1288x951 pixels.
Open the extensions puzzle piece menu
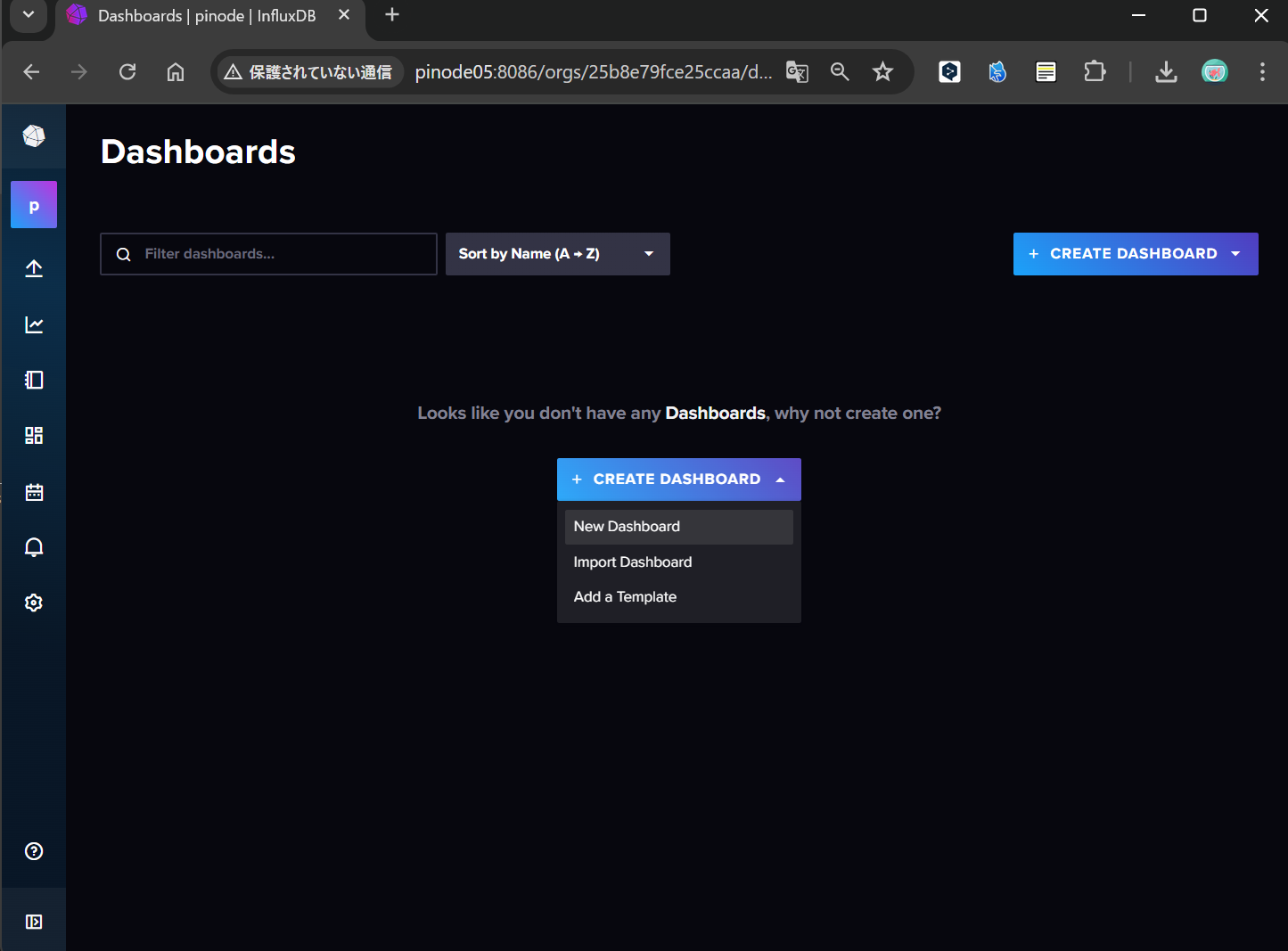coord(1095,72)
